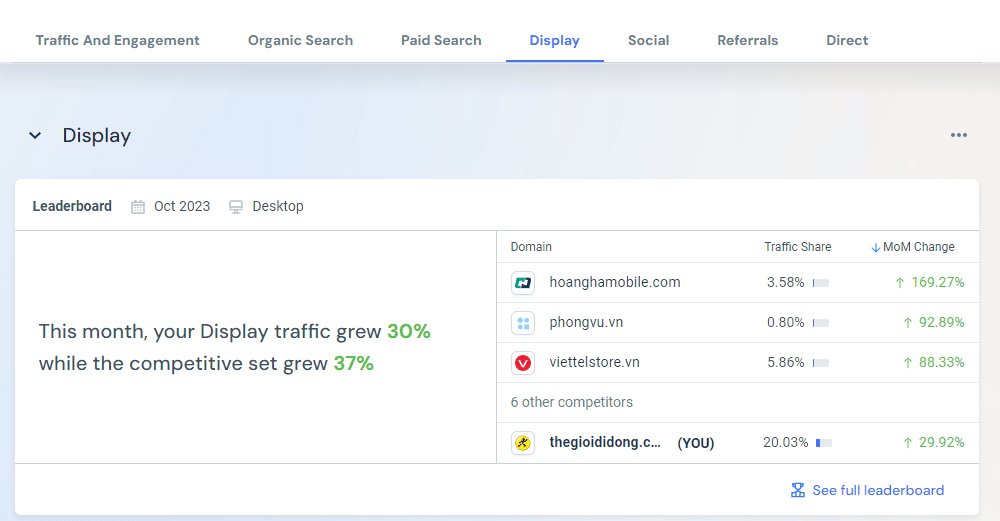1000x521 pixels.
Task: Click the Display section title
Action: click(x=97, y=135)
